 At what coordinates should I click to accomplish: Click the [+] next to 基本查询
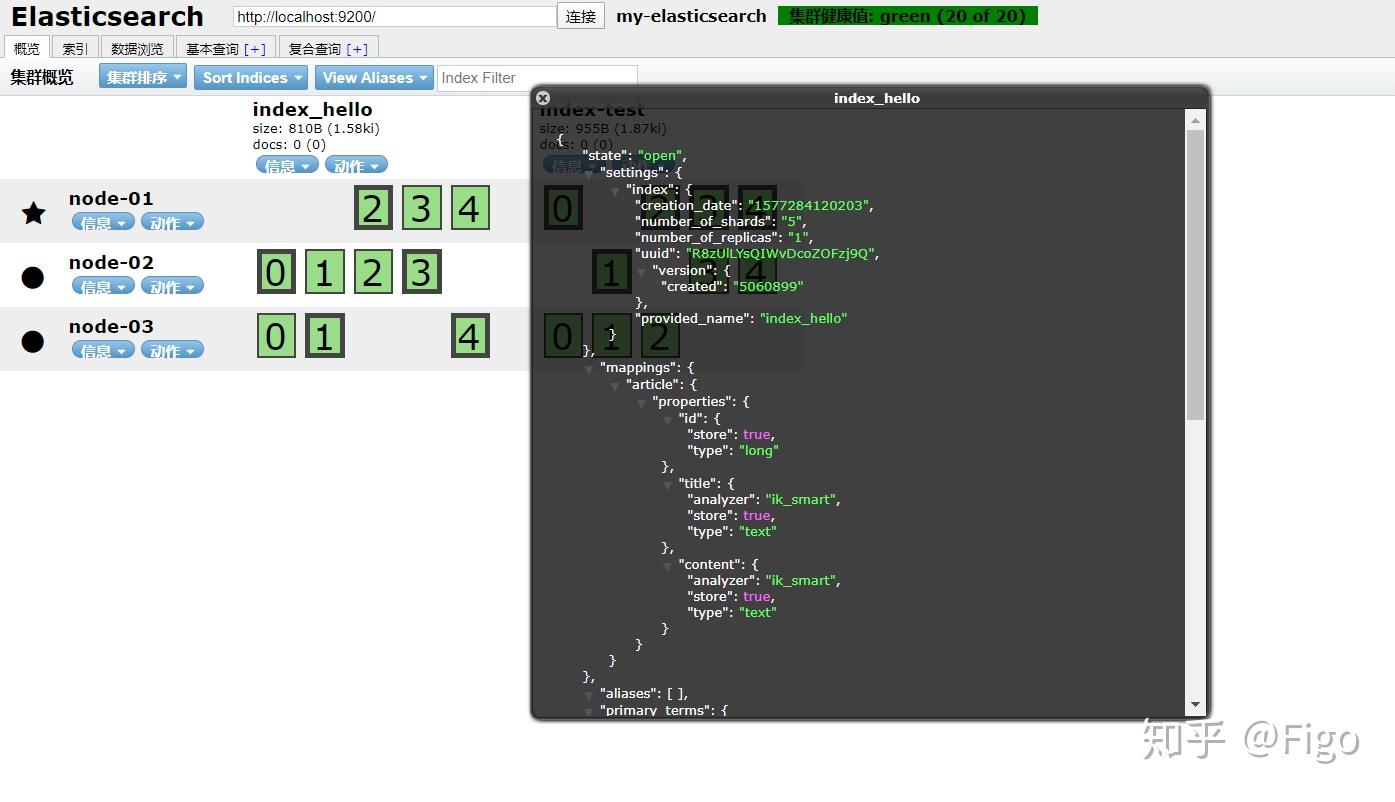[x=255, y=49]
